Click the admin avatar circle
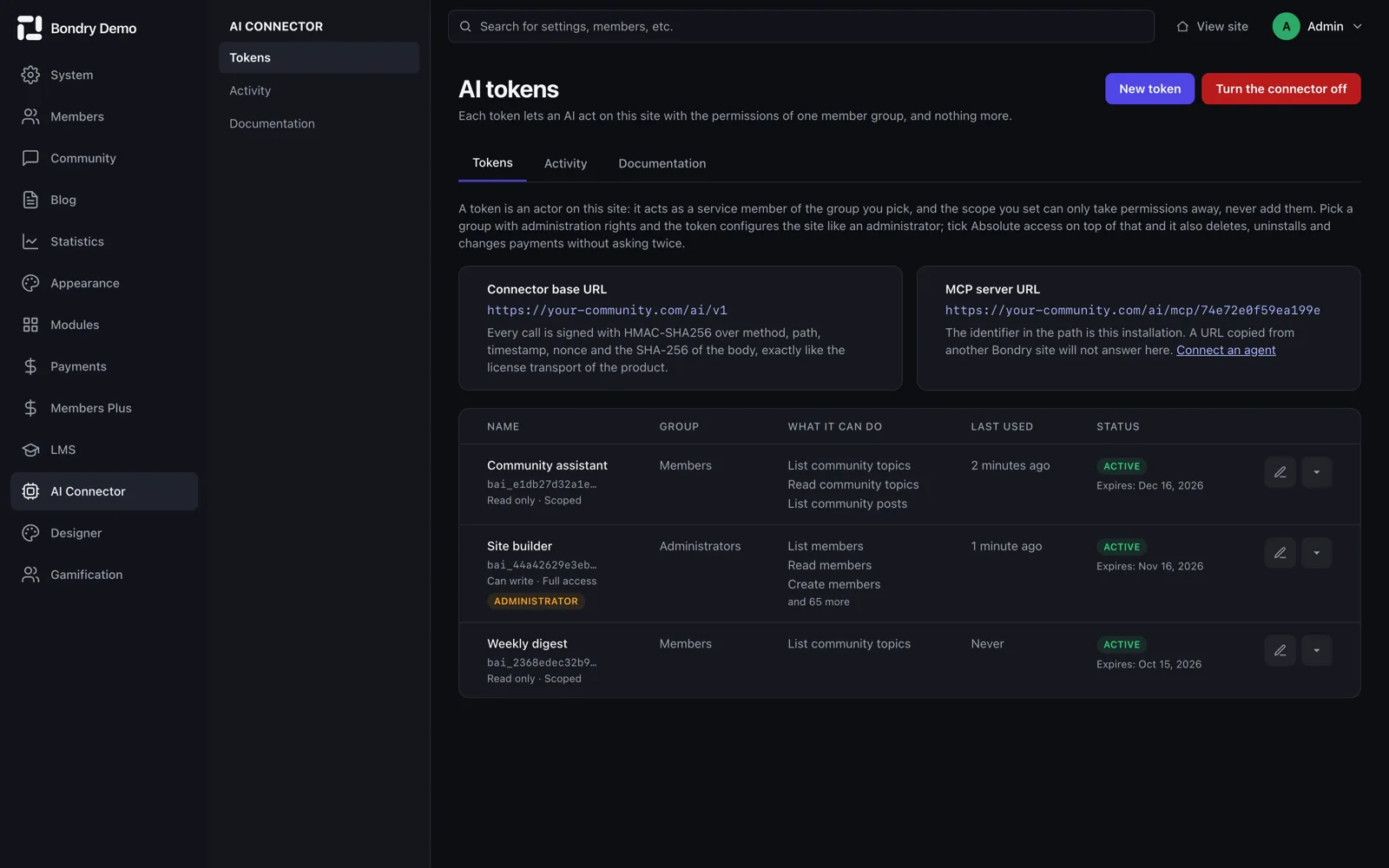This screenshot has height=868, width=1389. click(1286, 26)
